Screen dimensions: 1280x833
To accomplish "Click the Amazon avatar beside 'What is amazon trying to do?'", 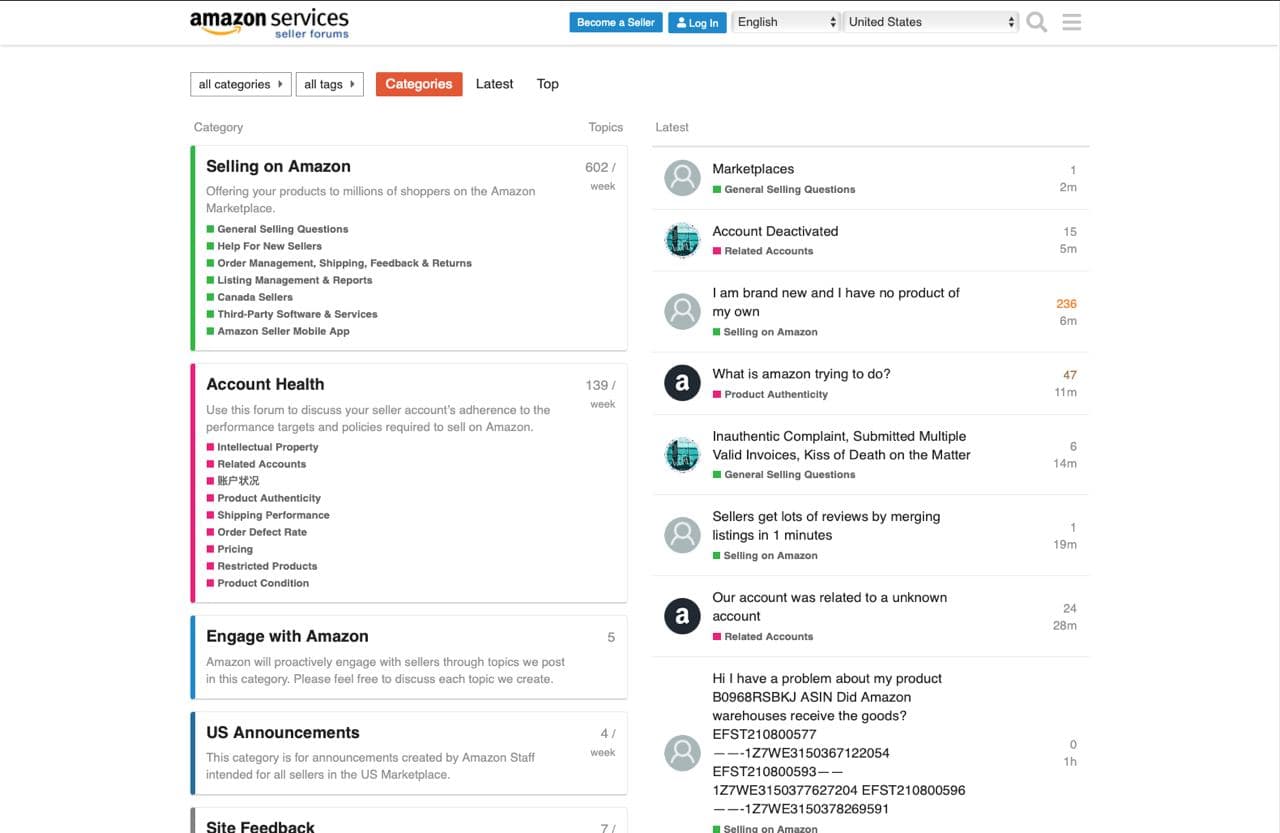I will coord(682,383).
